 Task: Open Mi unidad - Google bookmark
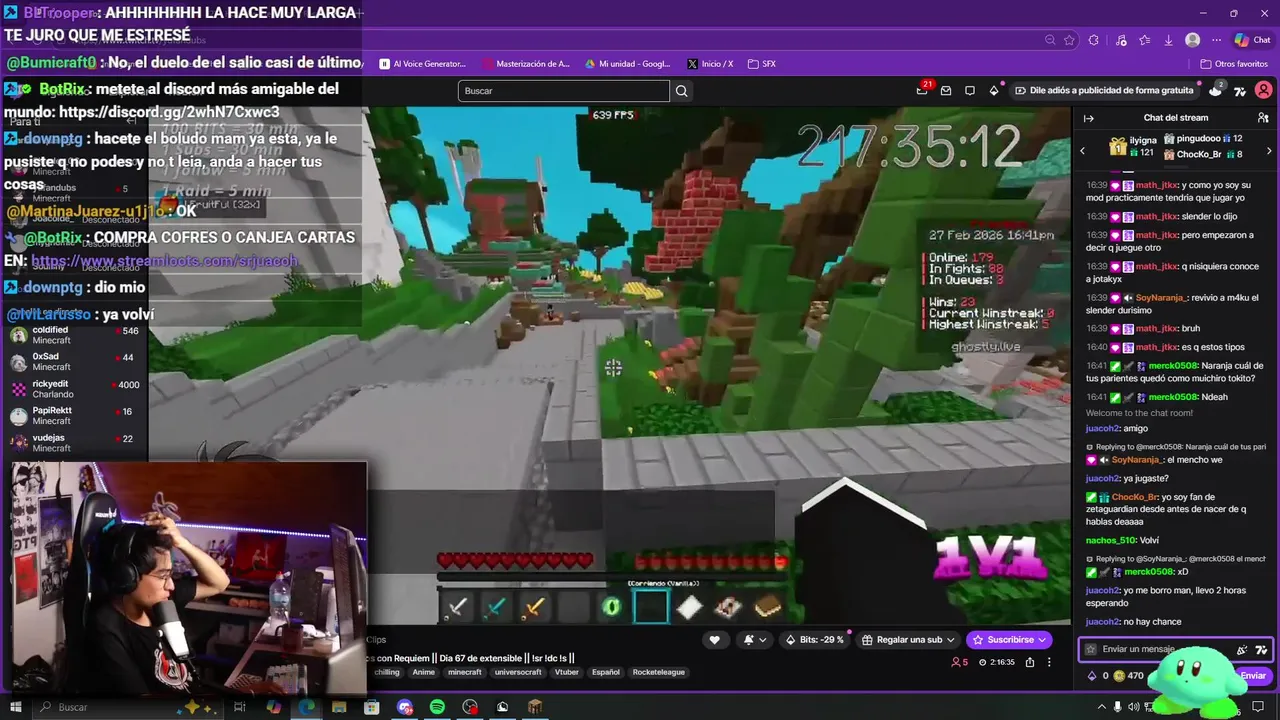pyautogui.click(x=627, y=64)
